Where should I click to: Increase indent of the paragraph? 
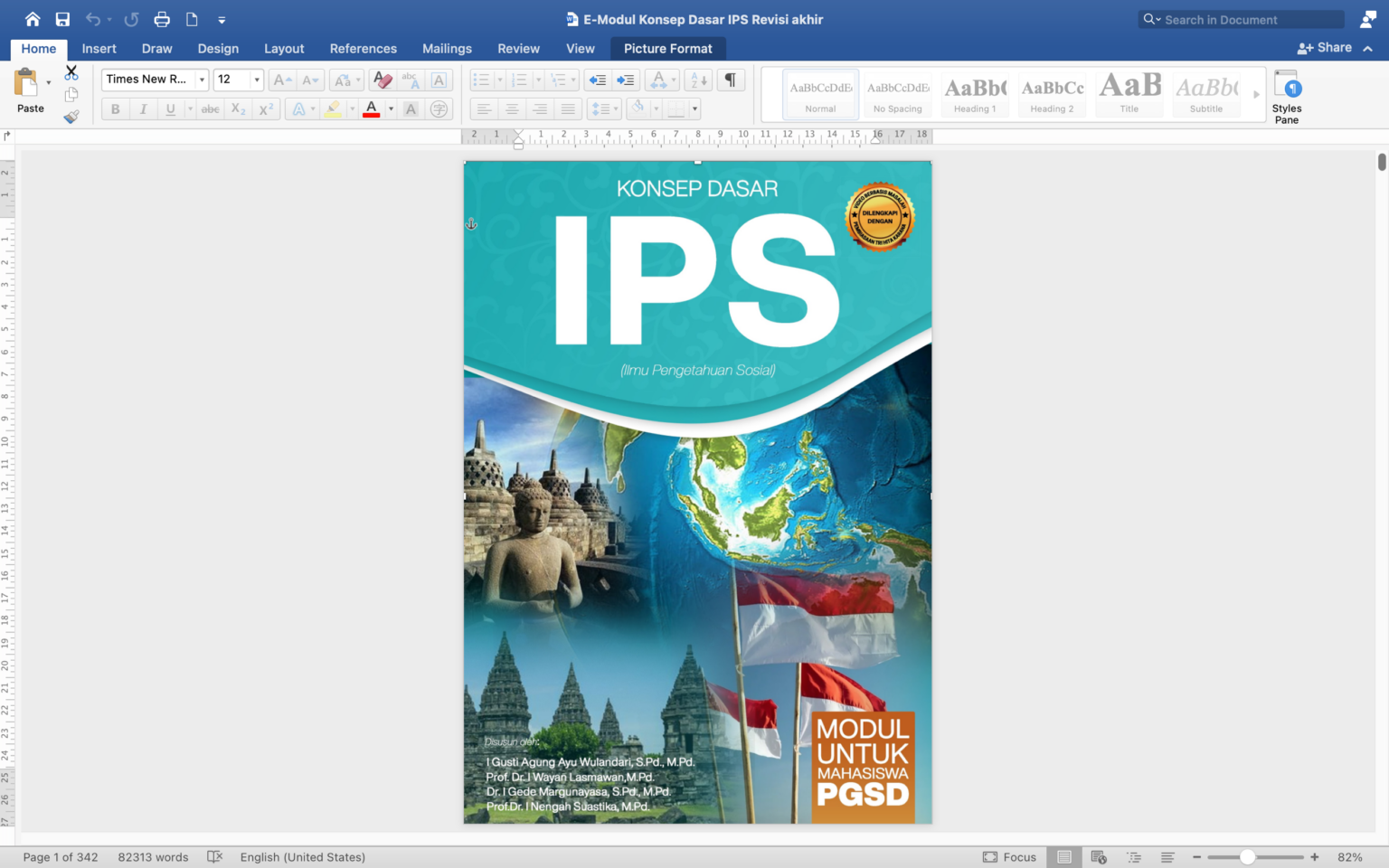pos(624,80)
